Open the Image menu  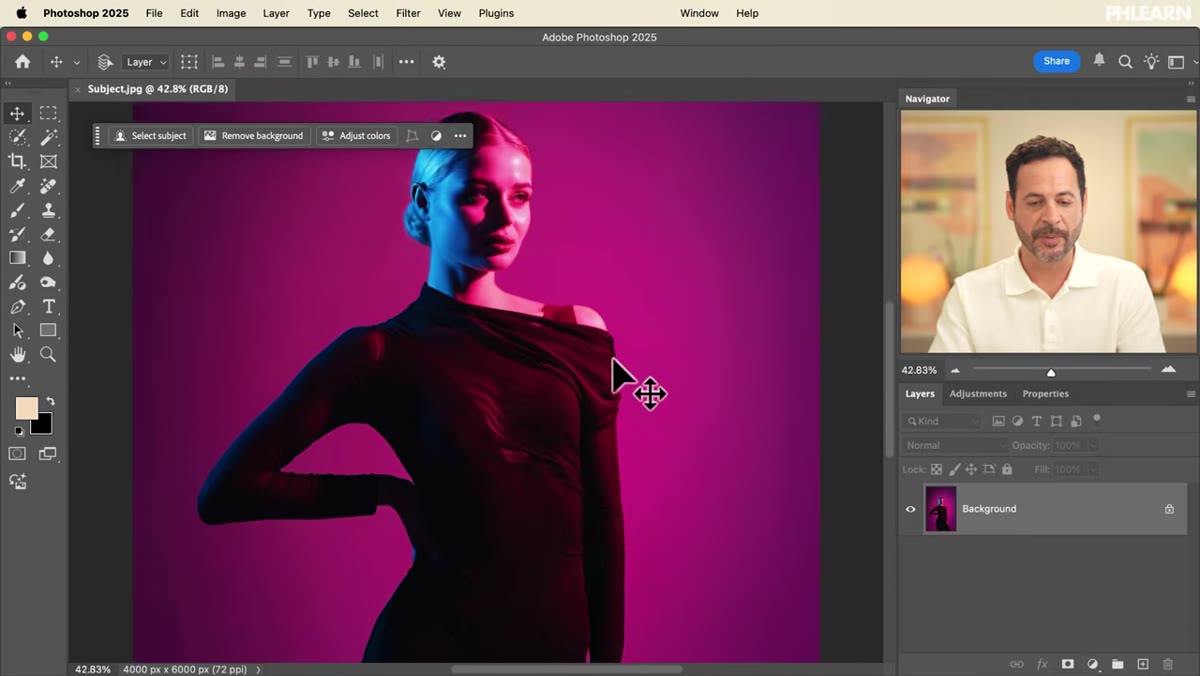[231, 13]
